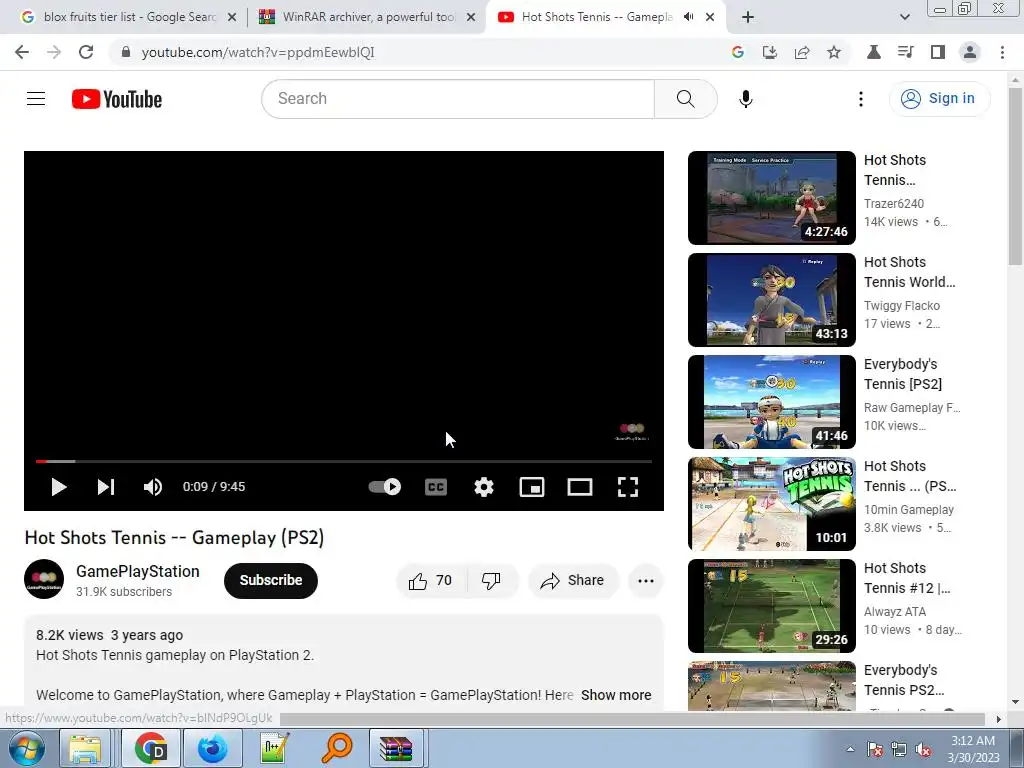Image resolution: width=1024 pixels, height=768 pixels.
Task: Focus the YouTube Search field
Action: coord(458,99)
